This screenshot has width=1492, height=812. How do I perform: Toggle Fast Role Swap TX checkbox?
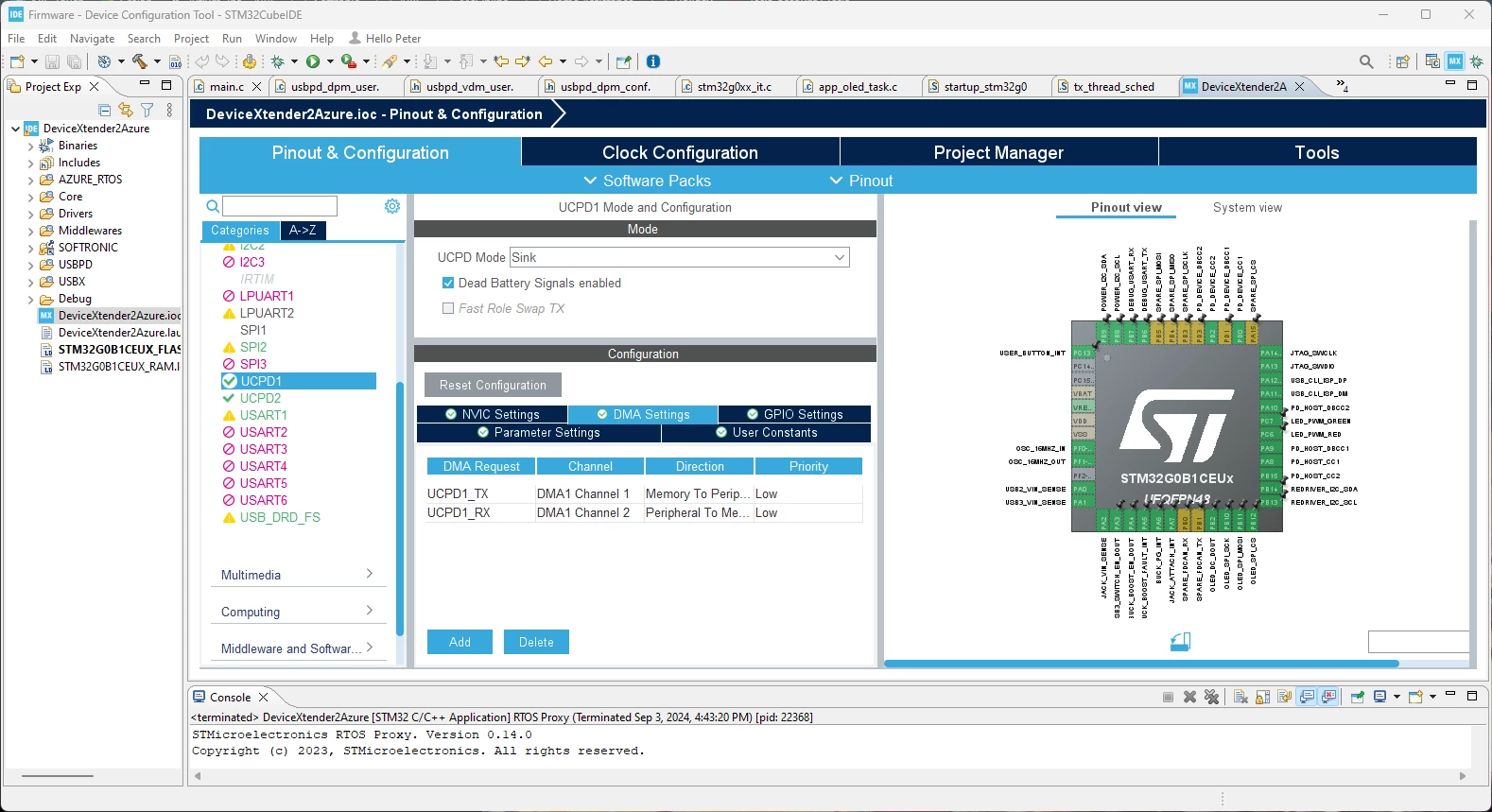pyautogui.click(x=448, y=308)
